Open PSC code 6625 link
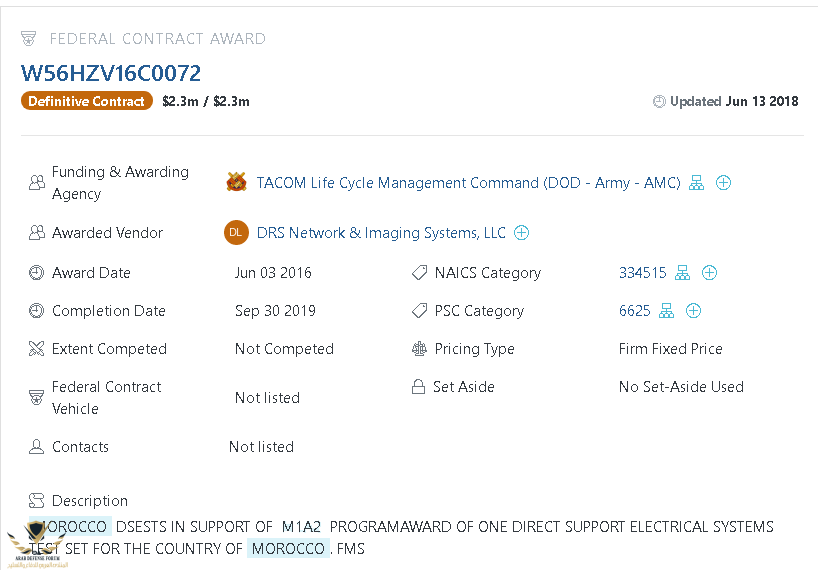This screenshot has width=818, height=570. [634, 311]
